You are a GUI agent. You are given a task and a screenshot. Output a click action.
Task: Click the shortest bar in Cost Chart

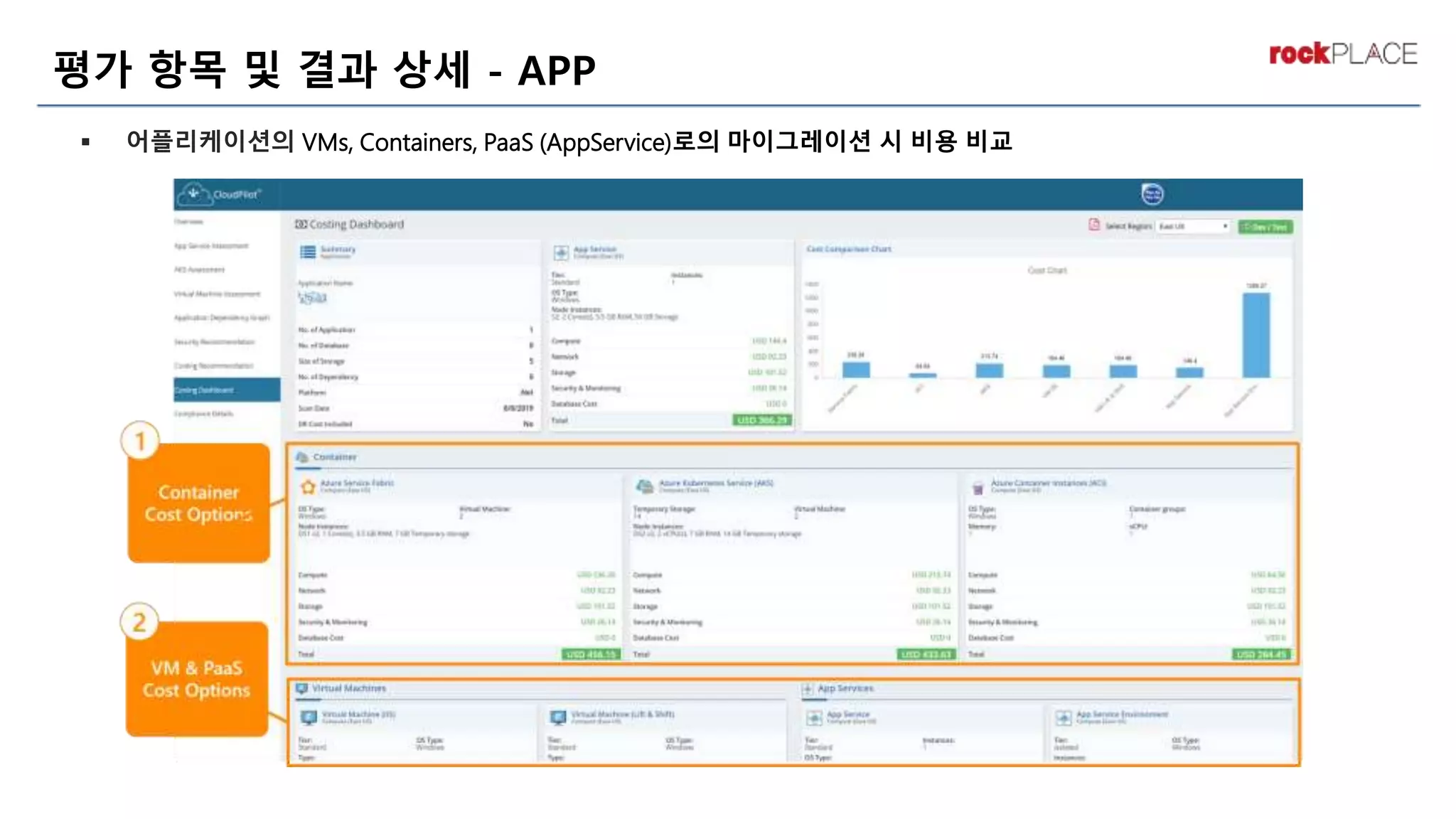click(923, 375)
